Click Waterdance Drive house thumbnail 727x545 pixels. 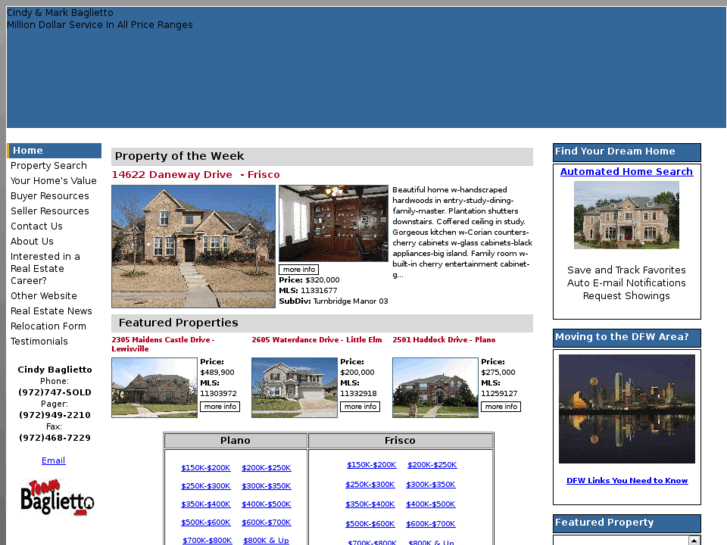tap(294, 387)
